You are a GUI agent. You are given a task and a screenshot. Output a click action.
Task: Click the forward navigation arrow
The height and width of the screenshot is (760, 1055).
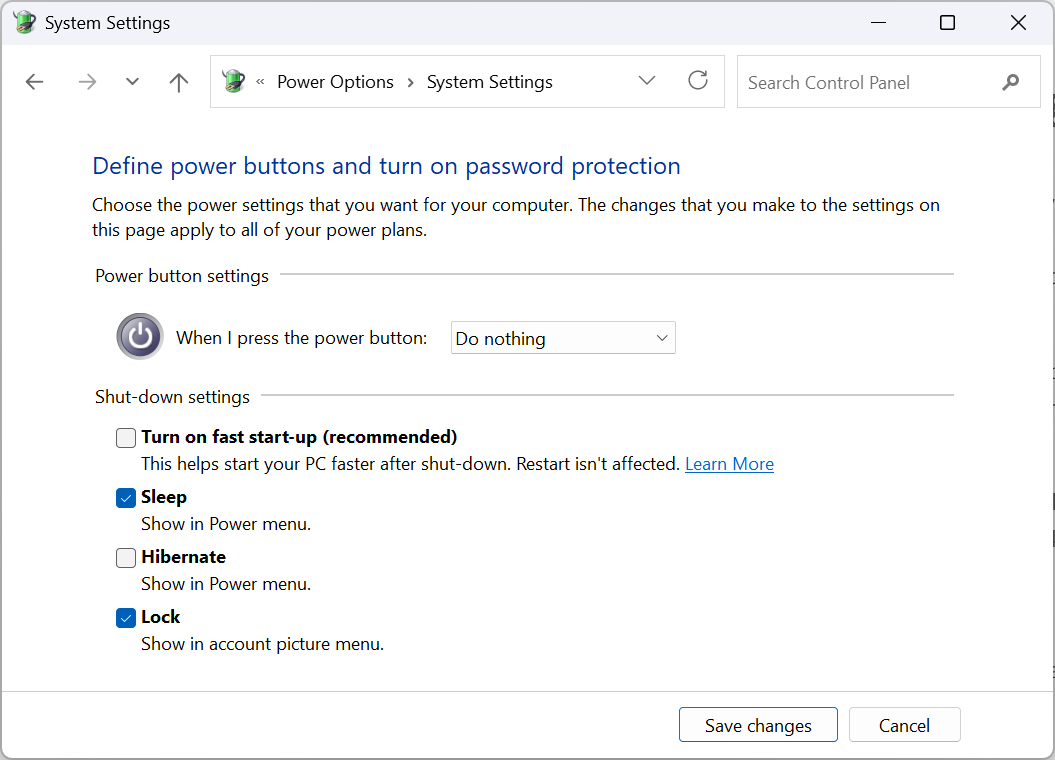click(87, 82)
